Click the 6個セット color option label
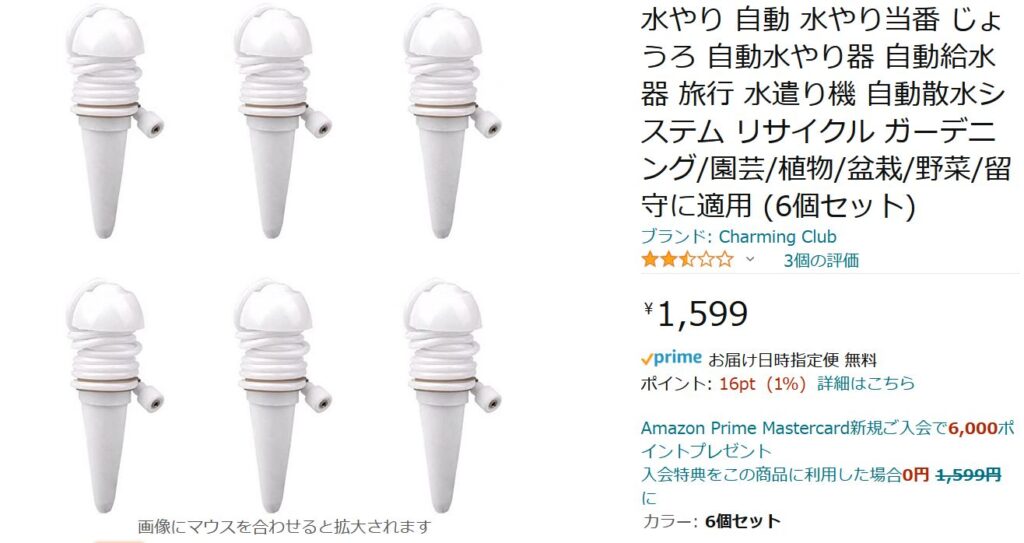The height and width of the screenshot is (543, 1024). click(x=743, y=521)
